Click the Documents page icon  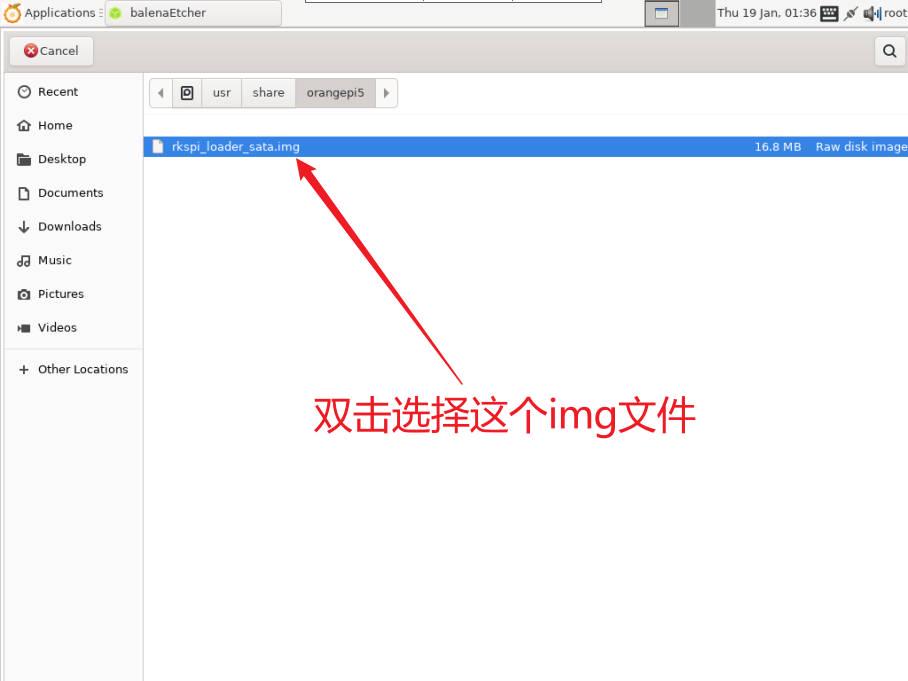tap(24, 193)
